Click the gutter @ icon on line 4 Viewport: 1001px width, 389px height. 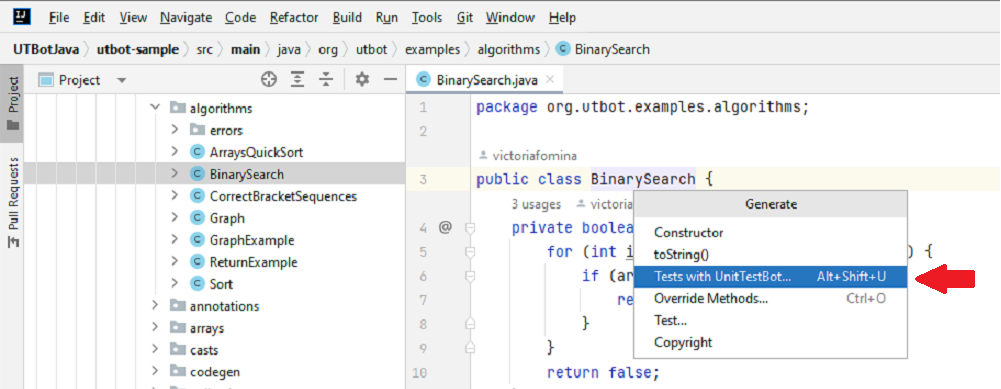coord(445,227)
